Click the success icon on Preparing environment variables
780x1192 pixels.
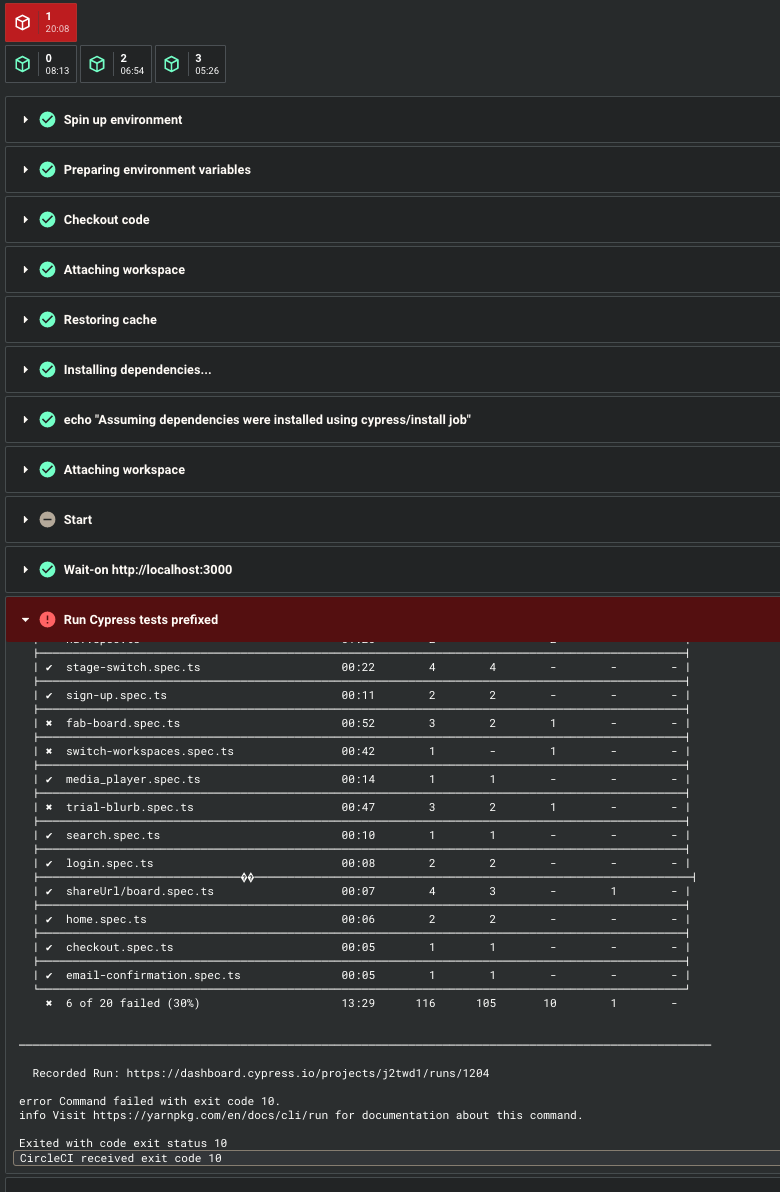47,169
